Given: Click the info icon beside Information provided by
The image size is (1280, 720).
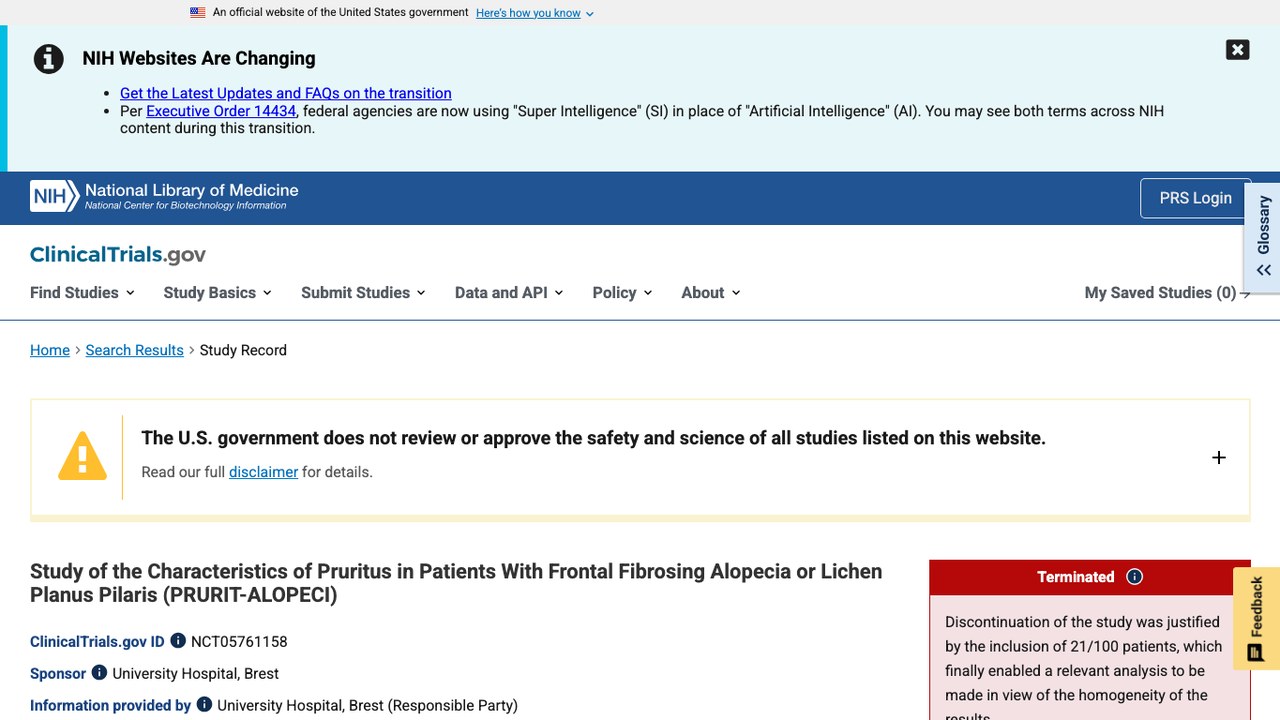Looking at the screenshot, I should (x=204, y=705).
